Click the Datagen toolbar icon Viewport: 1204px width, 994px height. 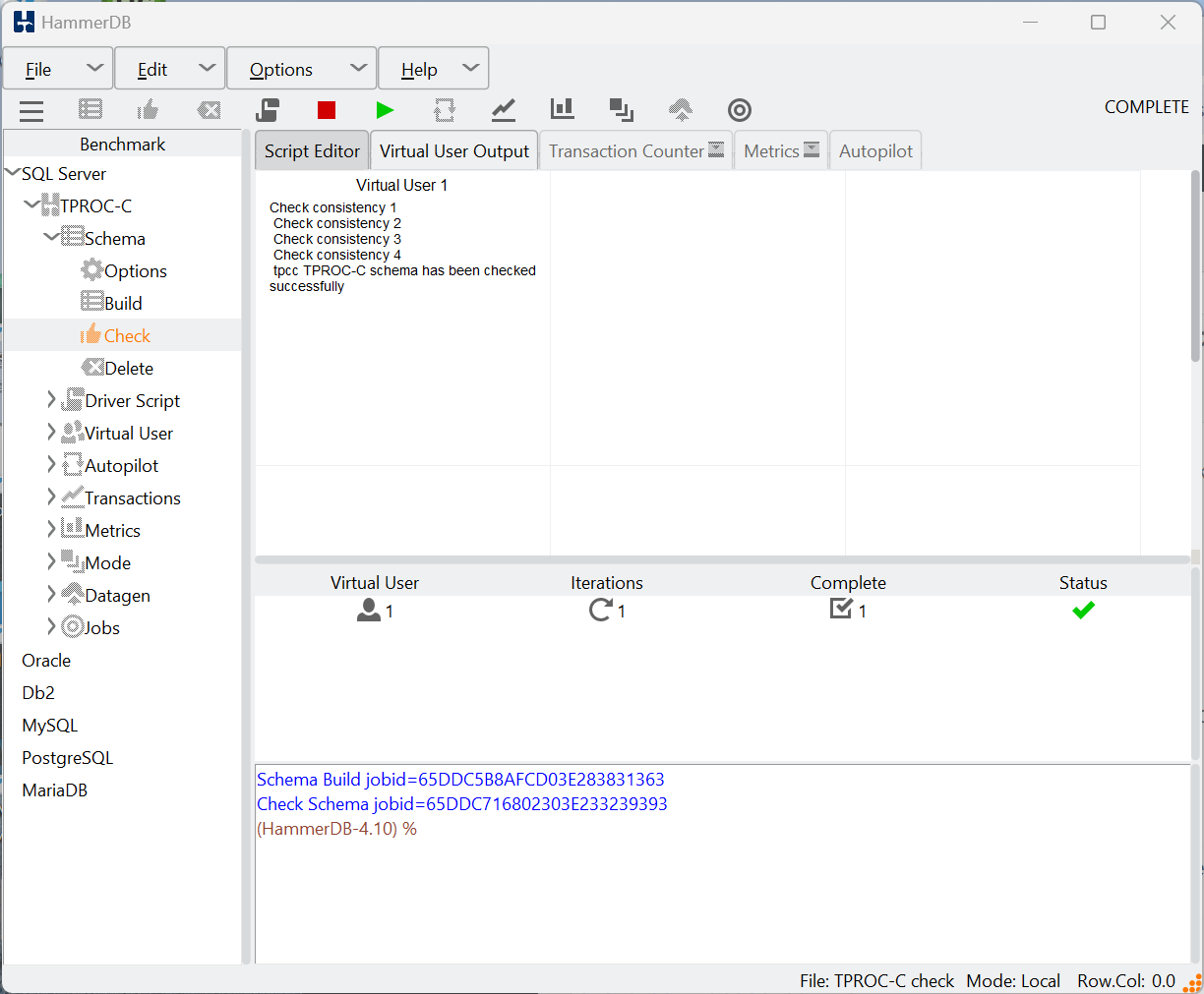(x=681, y=109)
